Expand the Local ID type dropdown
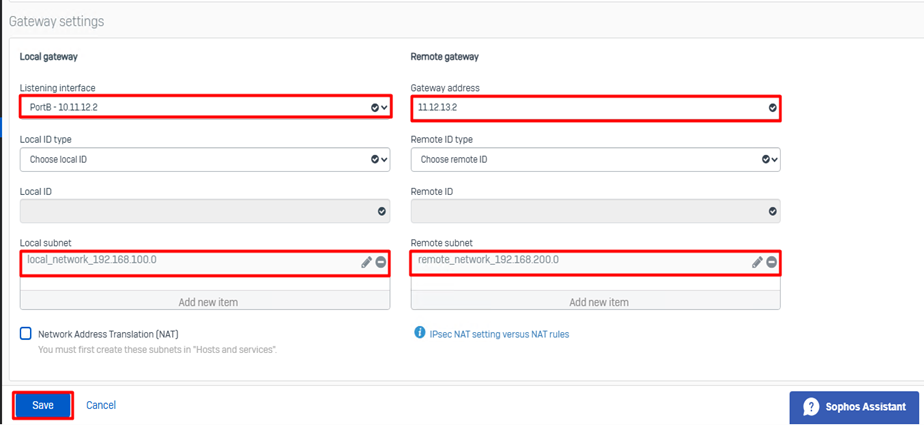The height and width of the screenshot is (425, 924). (x=204, y=159)
